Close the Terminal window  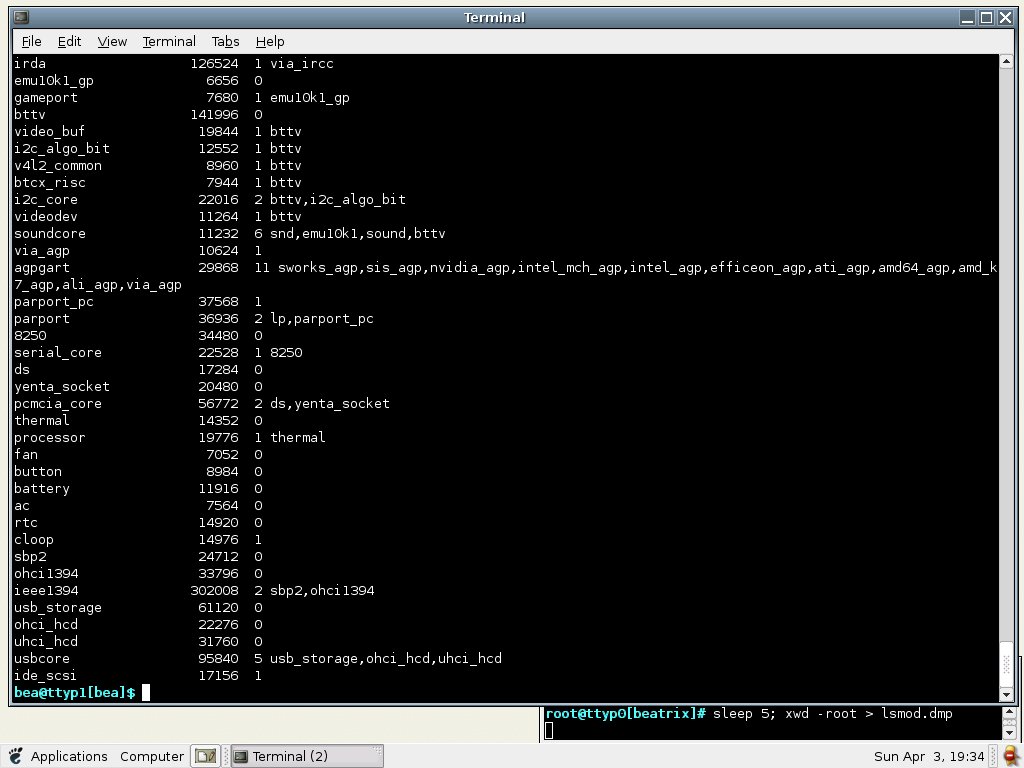pos(1006,18)
